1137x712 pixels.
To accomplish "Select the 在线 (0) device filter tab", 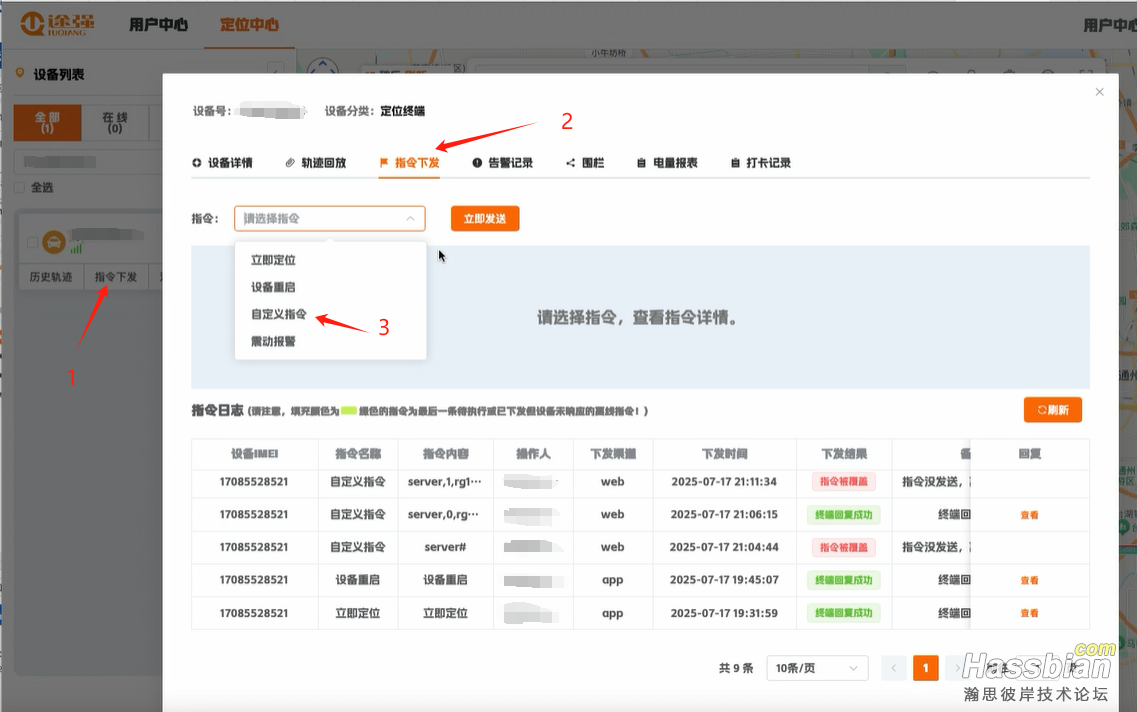I will pyautogui.click(x=115, y=123).
